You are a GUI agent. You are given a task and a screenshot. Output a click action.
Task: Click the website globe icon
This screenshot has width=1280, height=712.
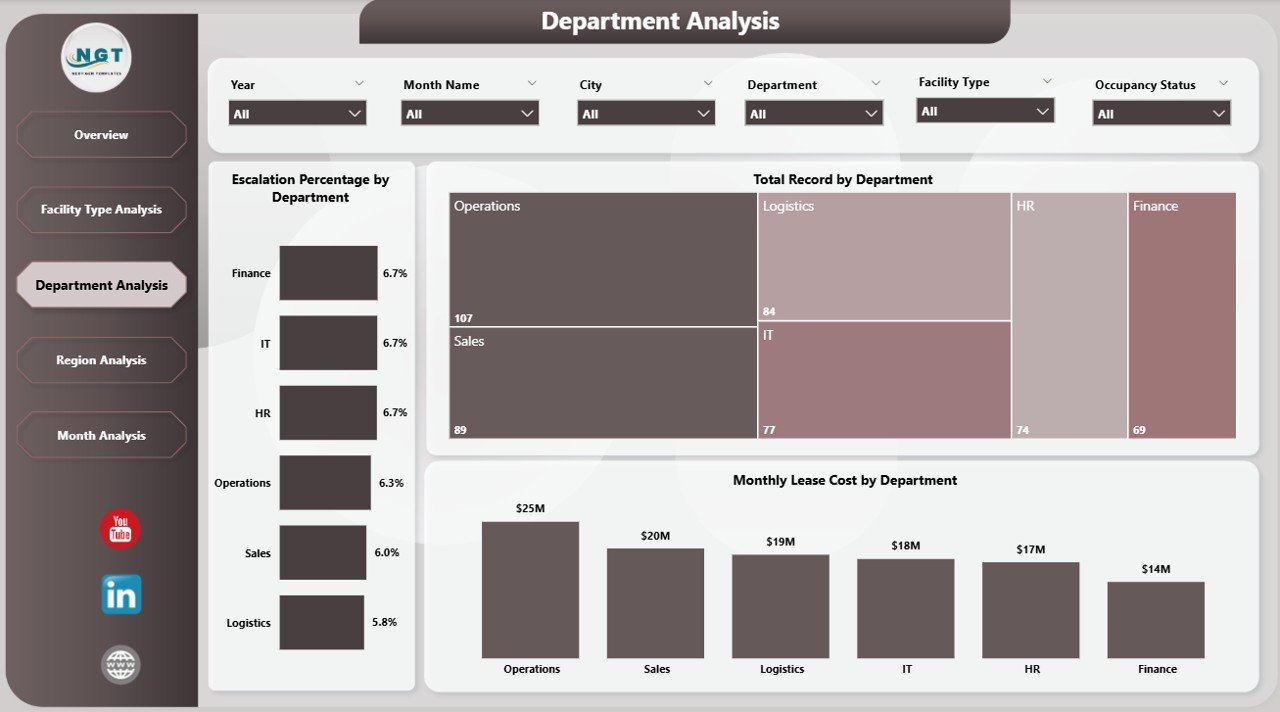(x=121, y=665)
